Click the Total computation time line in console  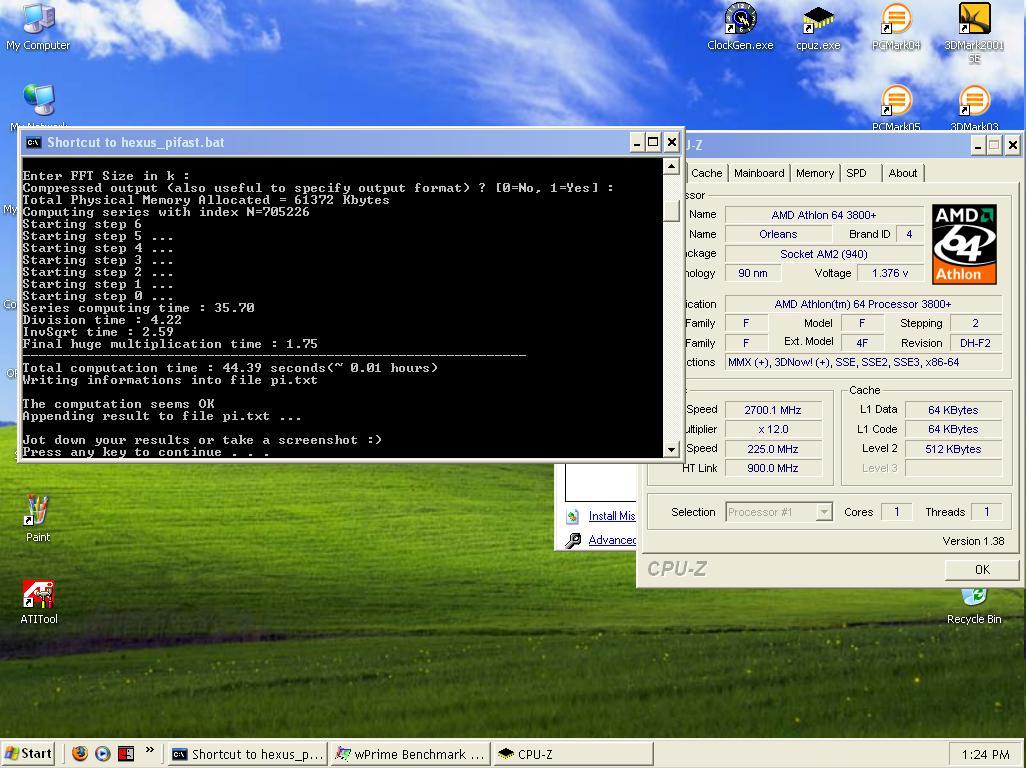click(x=230, y=368)
